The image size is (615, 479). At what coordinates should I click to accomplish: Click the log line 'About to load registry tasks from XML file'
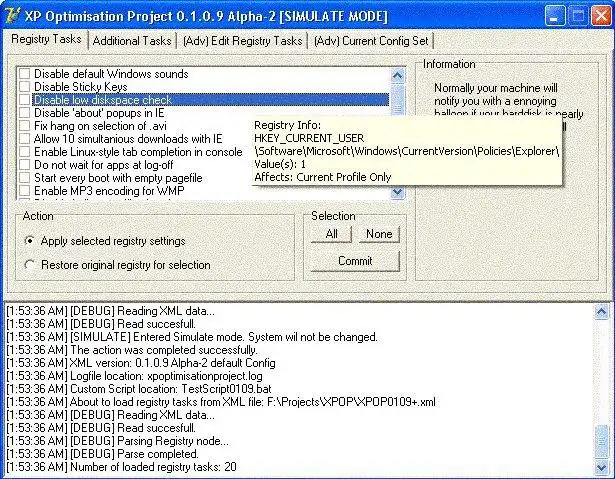(x=221, y=402)
